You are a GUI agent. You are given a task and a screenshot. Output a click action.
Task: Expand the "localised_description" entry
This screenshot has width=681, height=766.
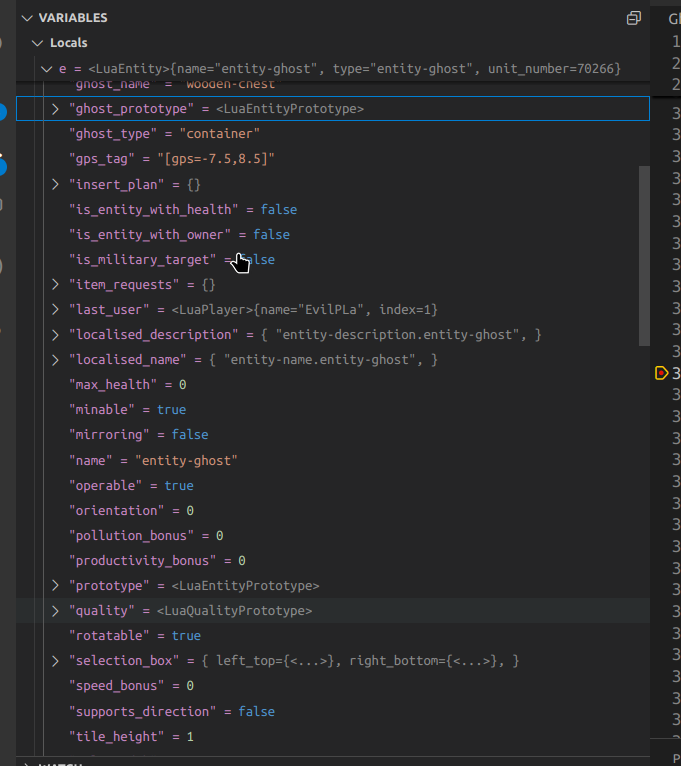(x=55, y=335)
